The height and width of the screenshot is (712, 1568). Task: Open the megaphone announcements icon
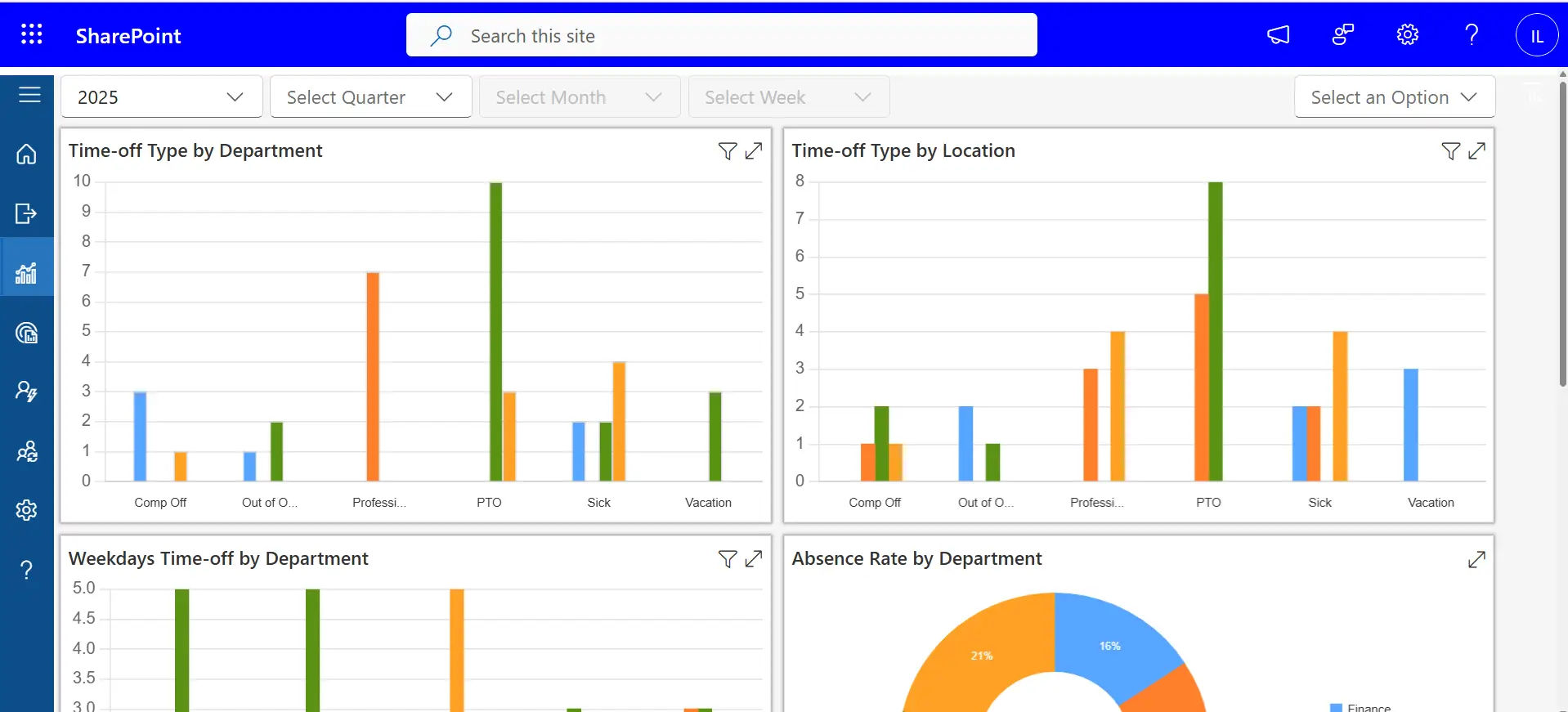pyautogui.click(x=1278, y=34)
